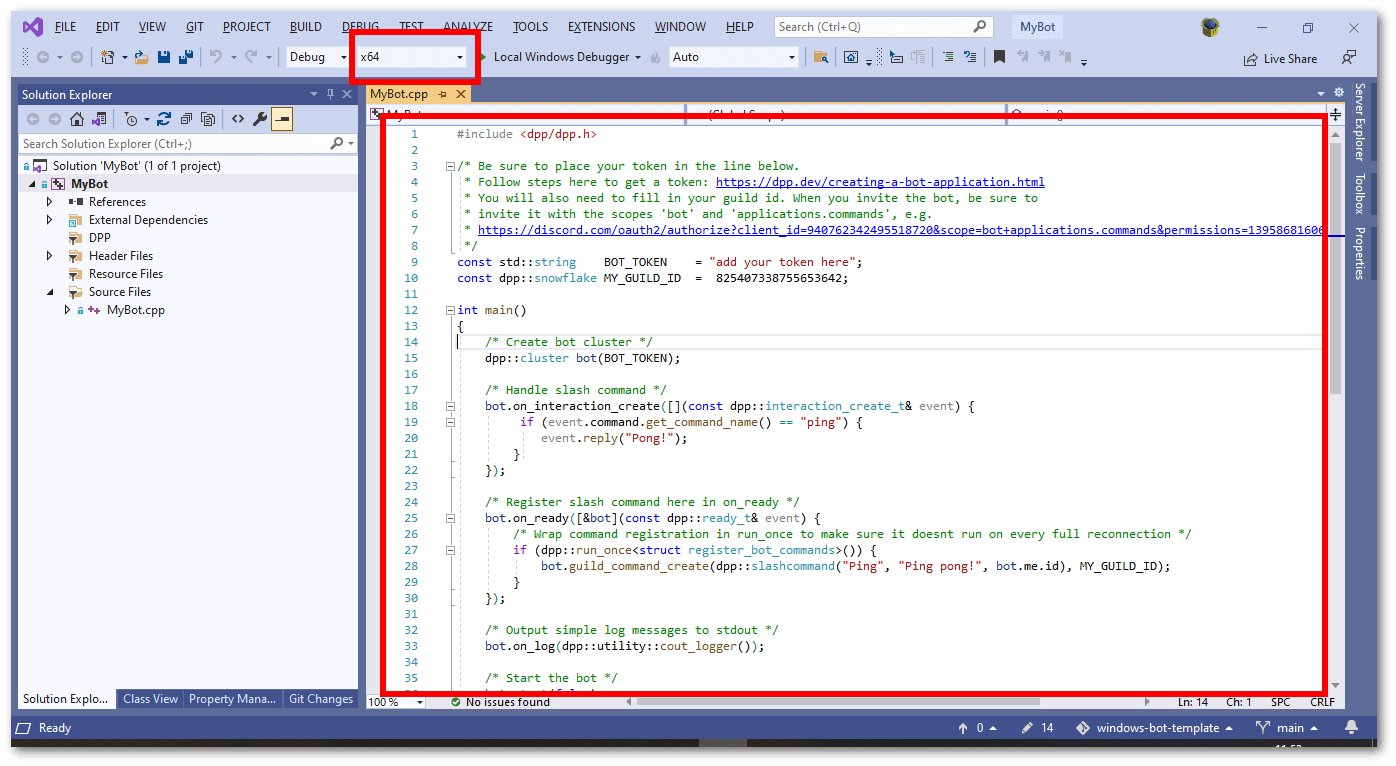The width and height of the screenshot is (1396, 766).
Task: Open the Debug configuration dropdown
Action: [x=317, y=57]
